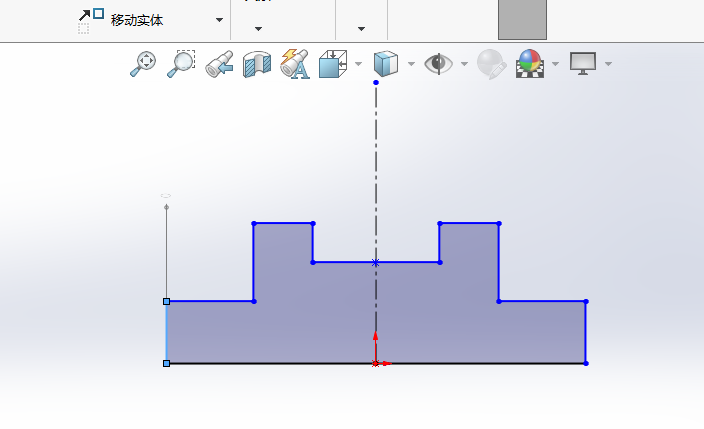Open the Hide/Show Items dropdown arrow

464,64
